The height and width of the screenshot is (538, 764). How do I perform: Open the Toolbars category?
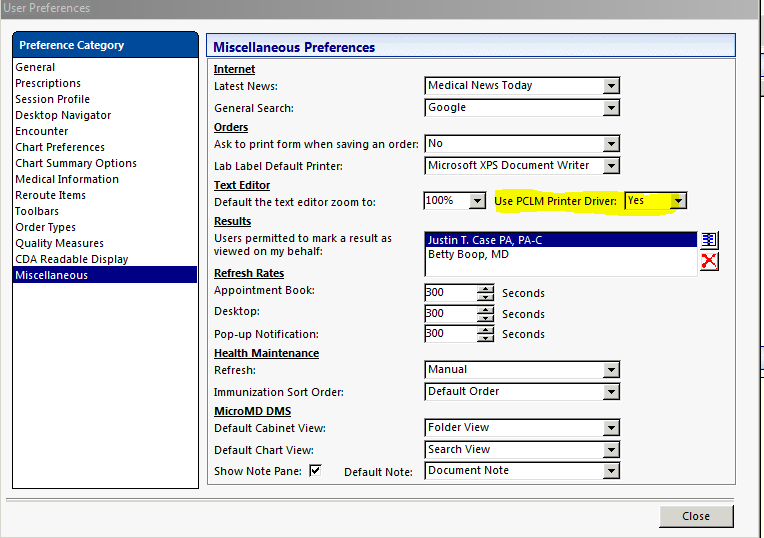pos(37,211)
